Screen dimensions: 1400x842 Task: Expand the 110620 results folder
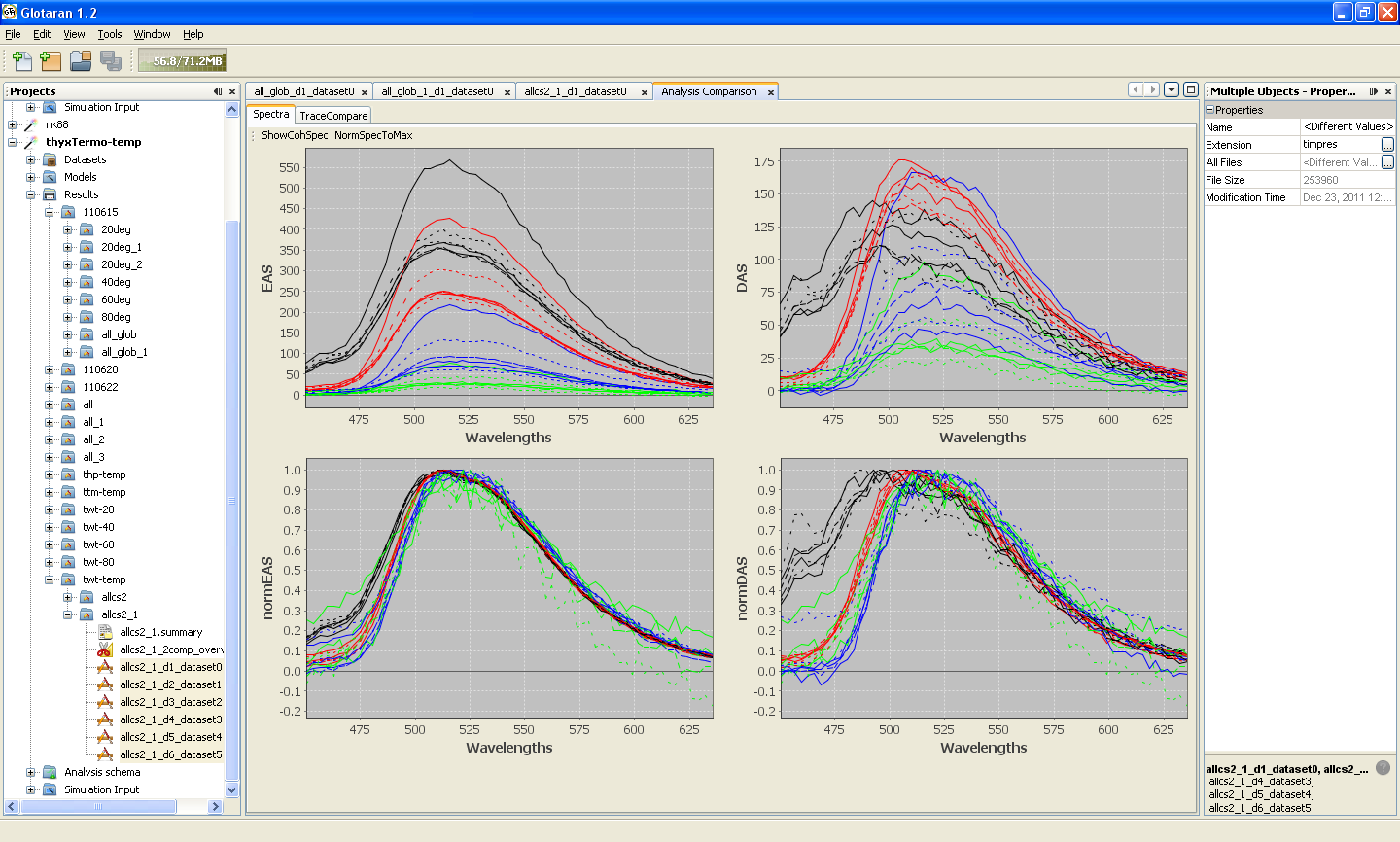[x=50, y=369]
